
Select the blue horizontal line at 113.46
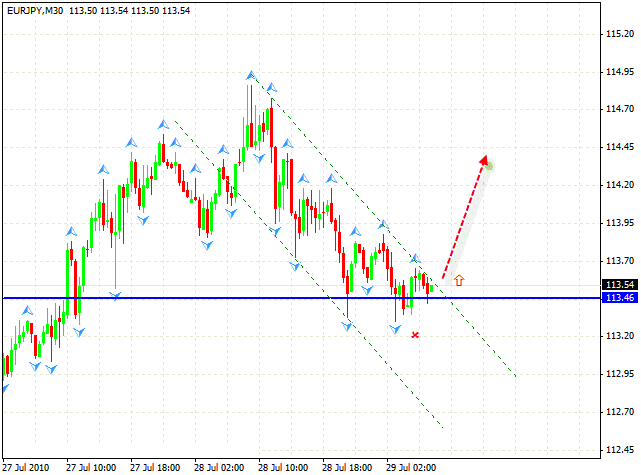click(302, 298)
